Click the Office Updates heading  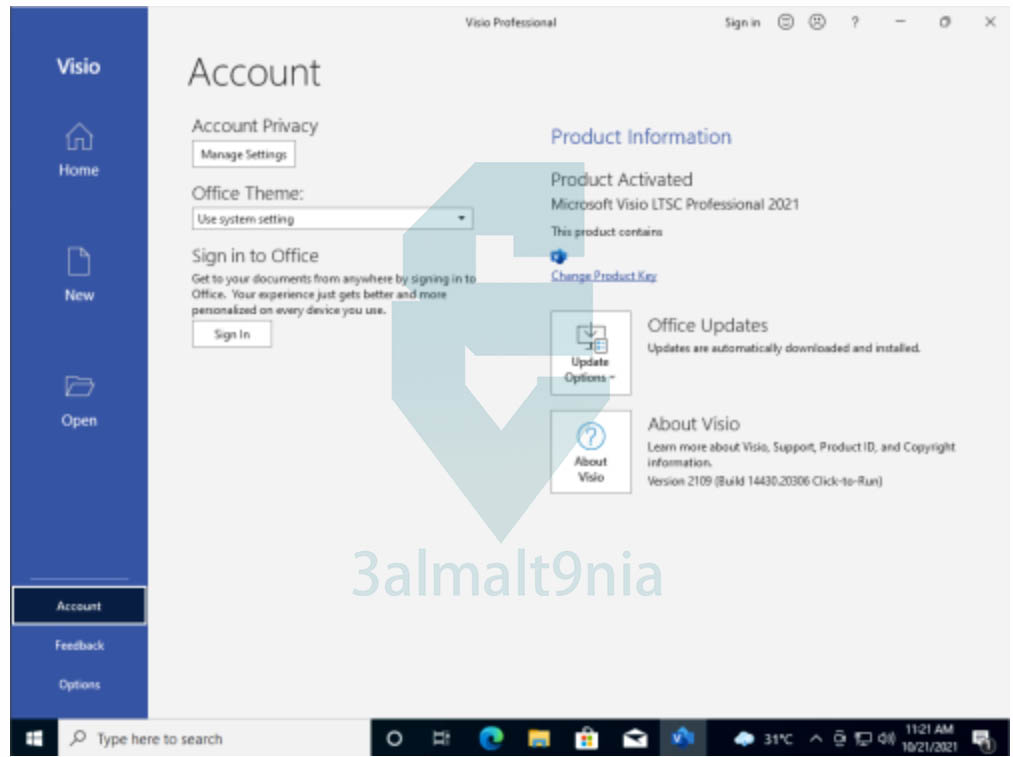click(707, 326)
